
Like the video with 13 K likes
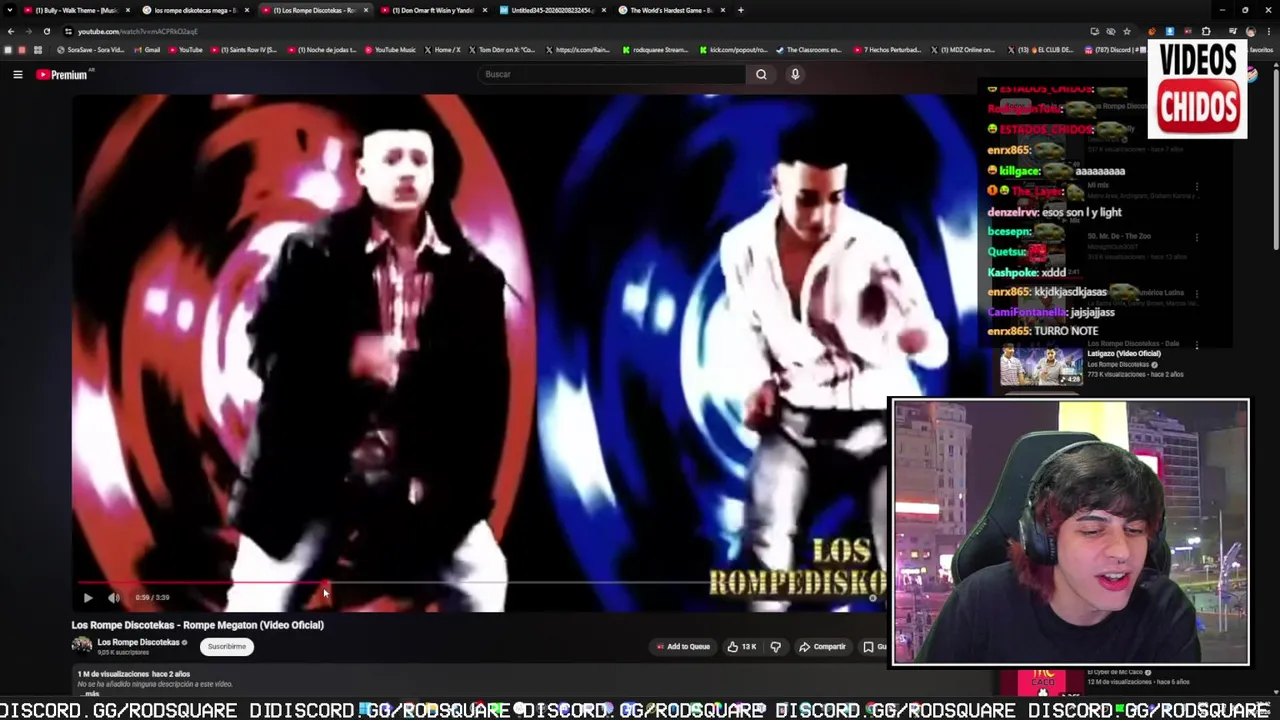(741, 647)
